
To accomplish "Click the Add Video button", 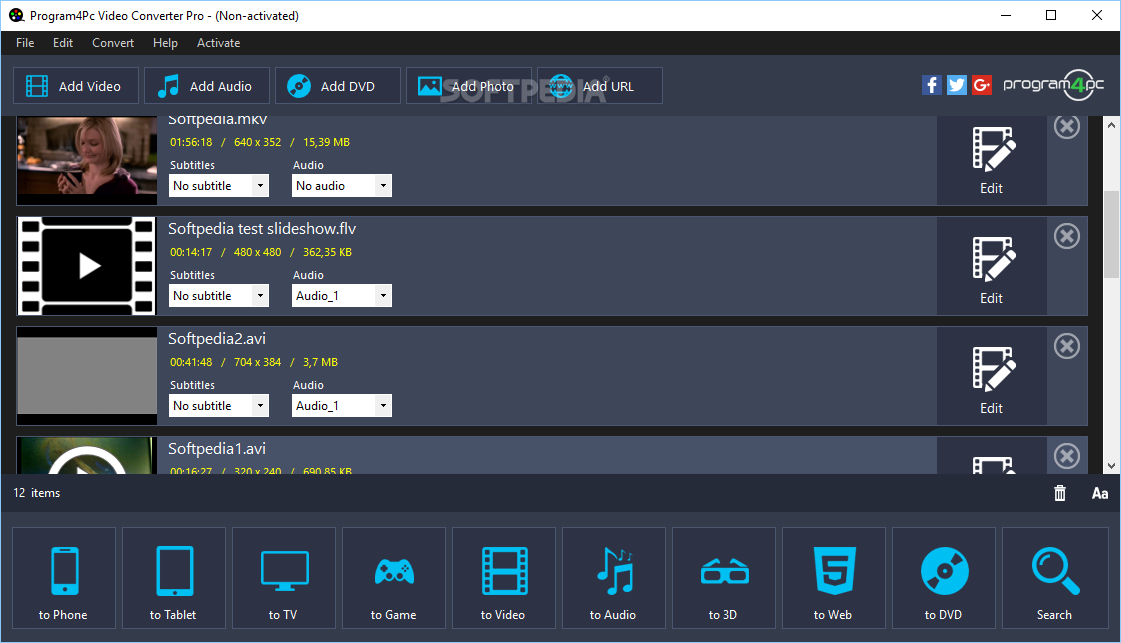I will 75,86.
